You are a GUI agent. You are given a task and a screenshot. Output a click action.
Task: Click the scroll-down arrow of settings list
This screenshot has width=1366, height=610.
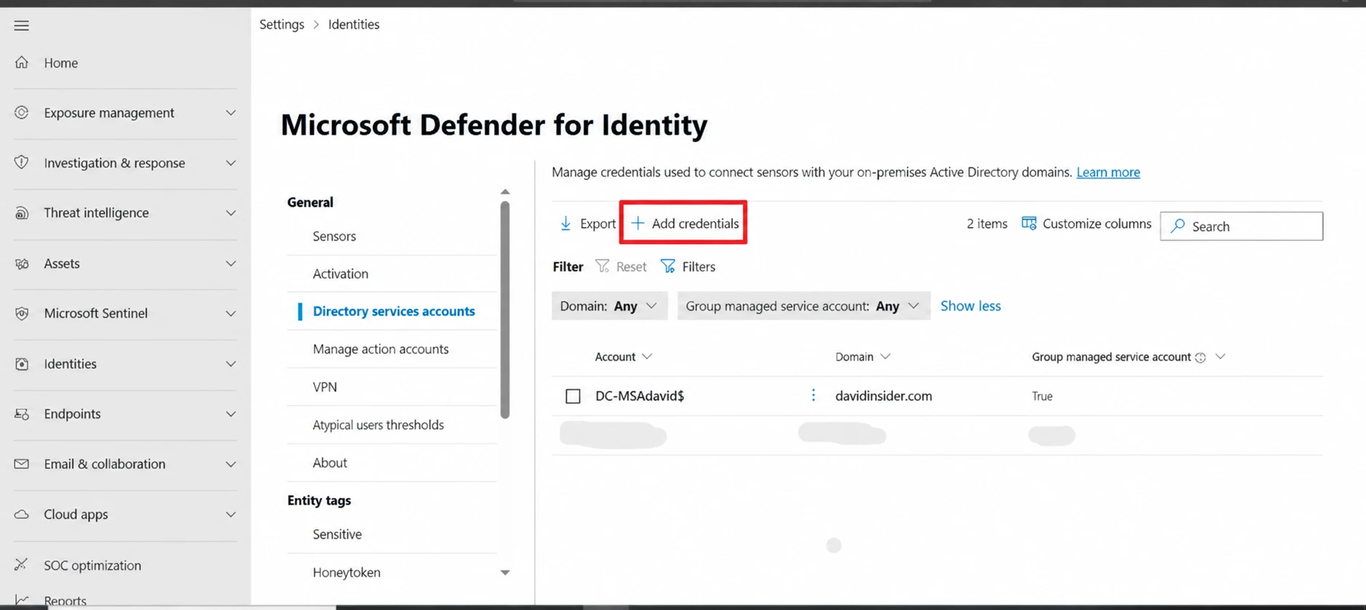tap(505, 573)
